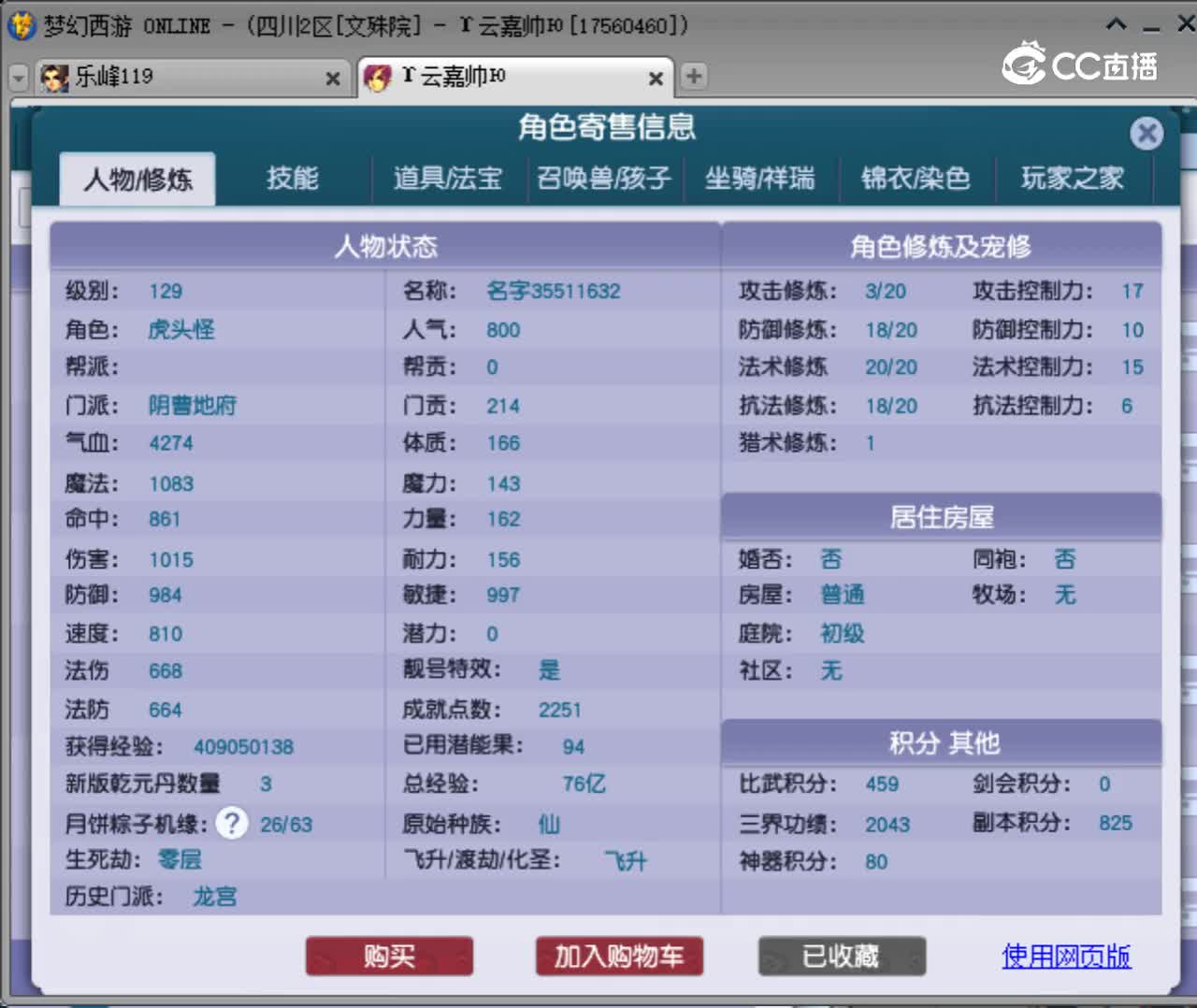This screenshot has height=1008, width=1197.
Task: Click the 加入购物车 button
Action: coord(619,957)
